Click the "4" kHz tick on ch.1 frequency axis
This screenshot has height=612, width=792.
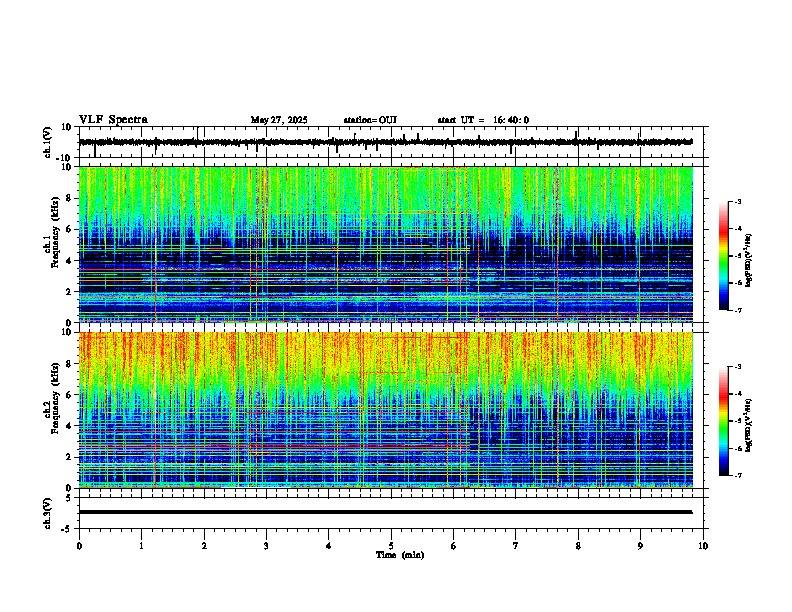click(69, 261)
